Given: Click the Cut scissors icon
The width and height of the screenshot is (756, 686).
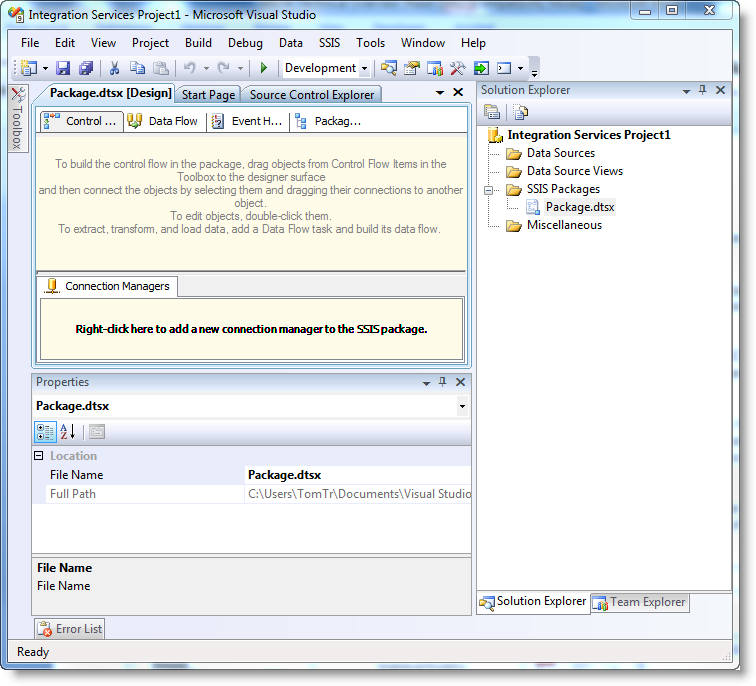Looking at the screenshot, I should (114, 68).
